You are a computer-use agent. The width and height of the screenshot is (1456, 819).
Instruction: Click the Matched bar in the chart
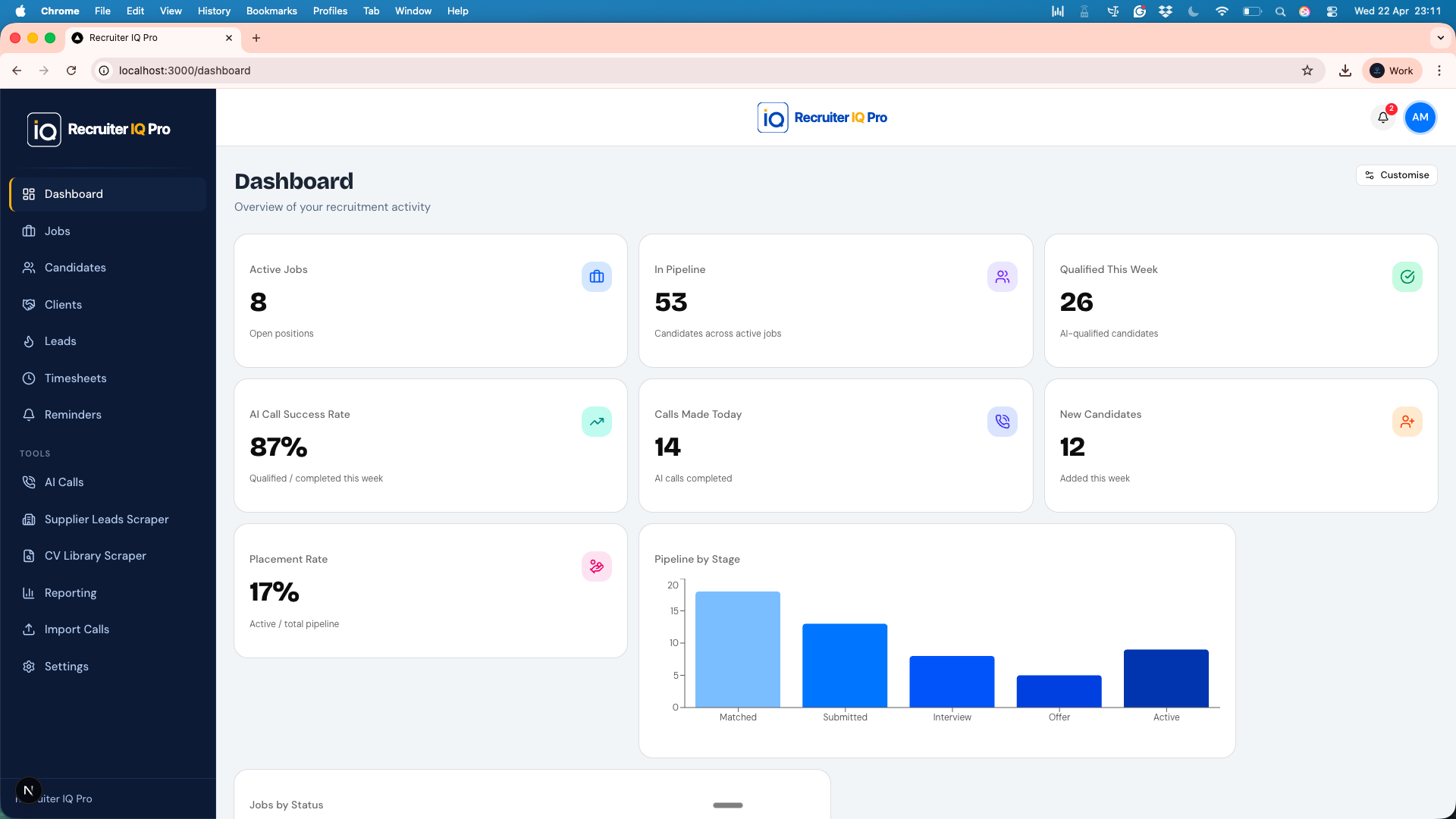[738, 649]
